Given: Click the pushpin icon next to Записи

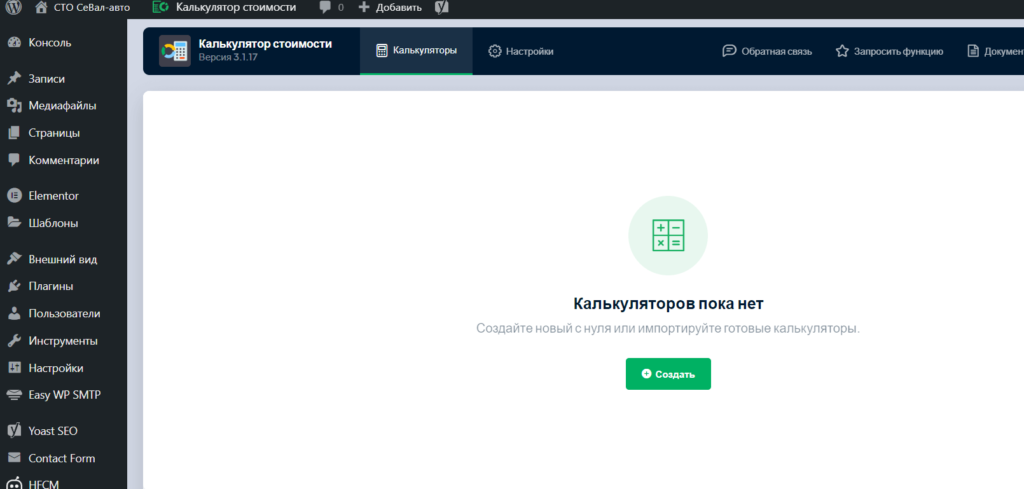Looking at the screenshot, I should [14, 79].
